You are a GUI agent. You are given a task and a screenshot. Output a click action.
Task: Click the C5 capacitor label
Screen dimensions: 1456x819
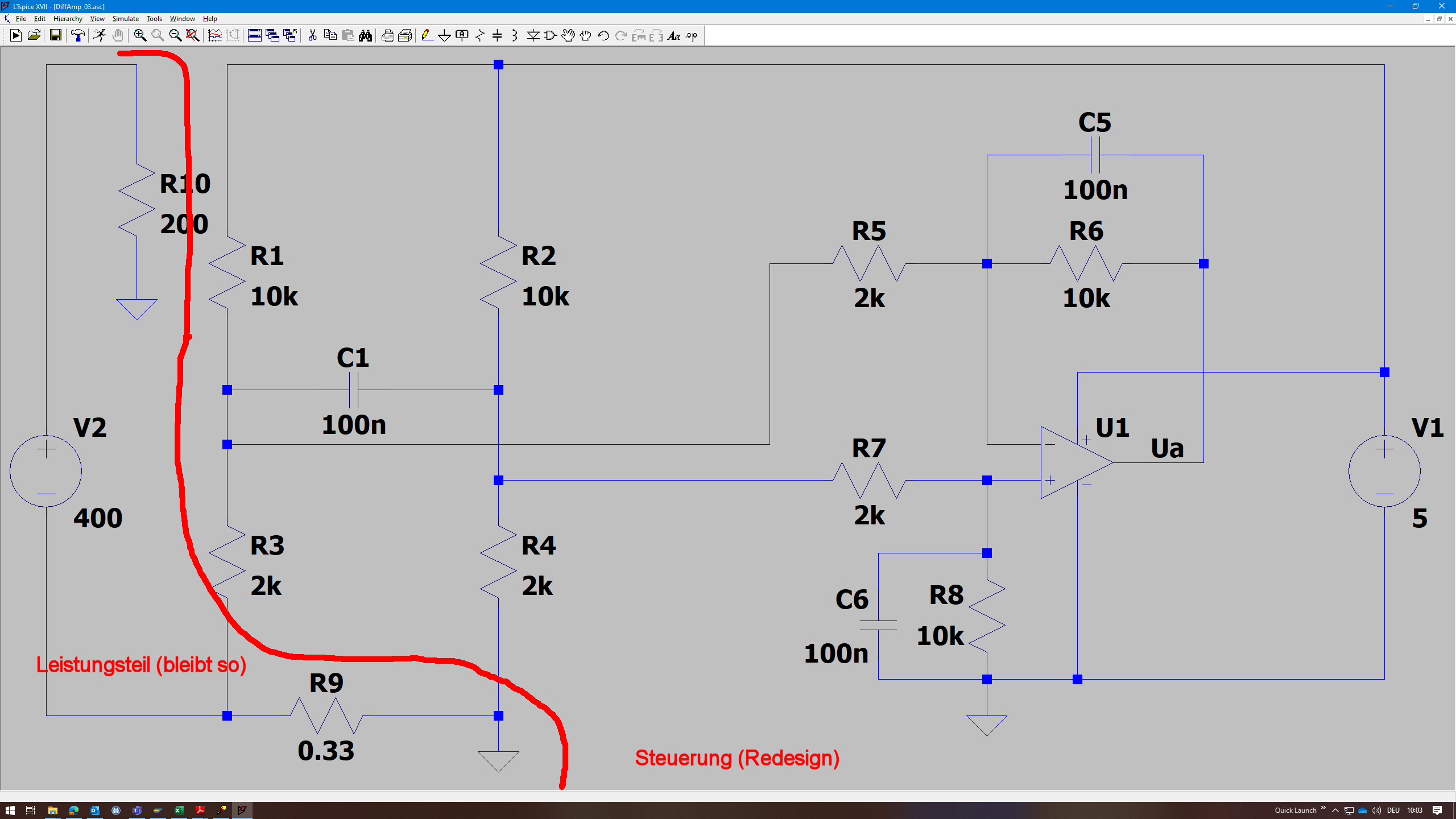1095,122
